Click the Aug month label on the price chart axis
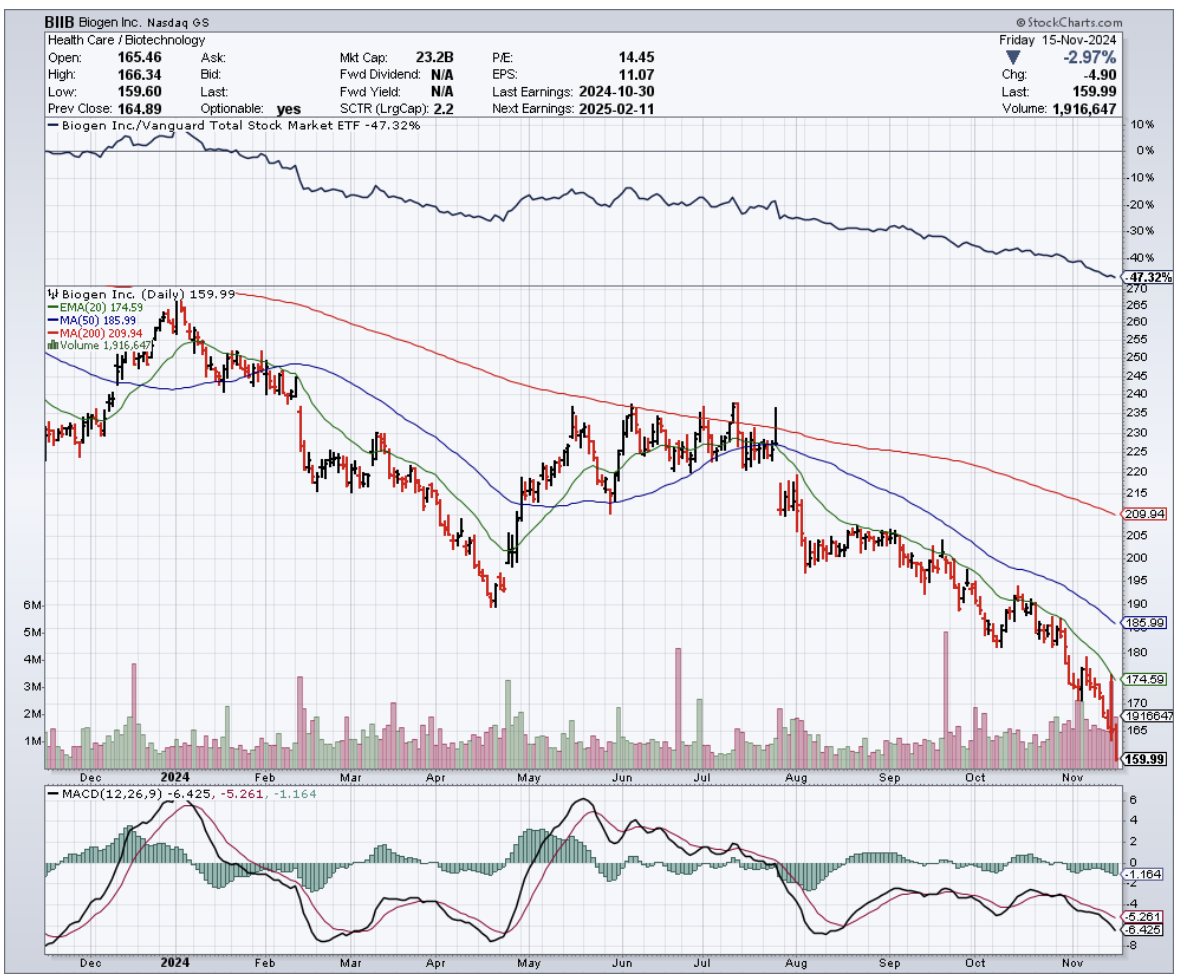Viewport: 1180px width, 980px height. pyautogui.click(x=796, y=776)
